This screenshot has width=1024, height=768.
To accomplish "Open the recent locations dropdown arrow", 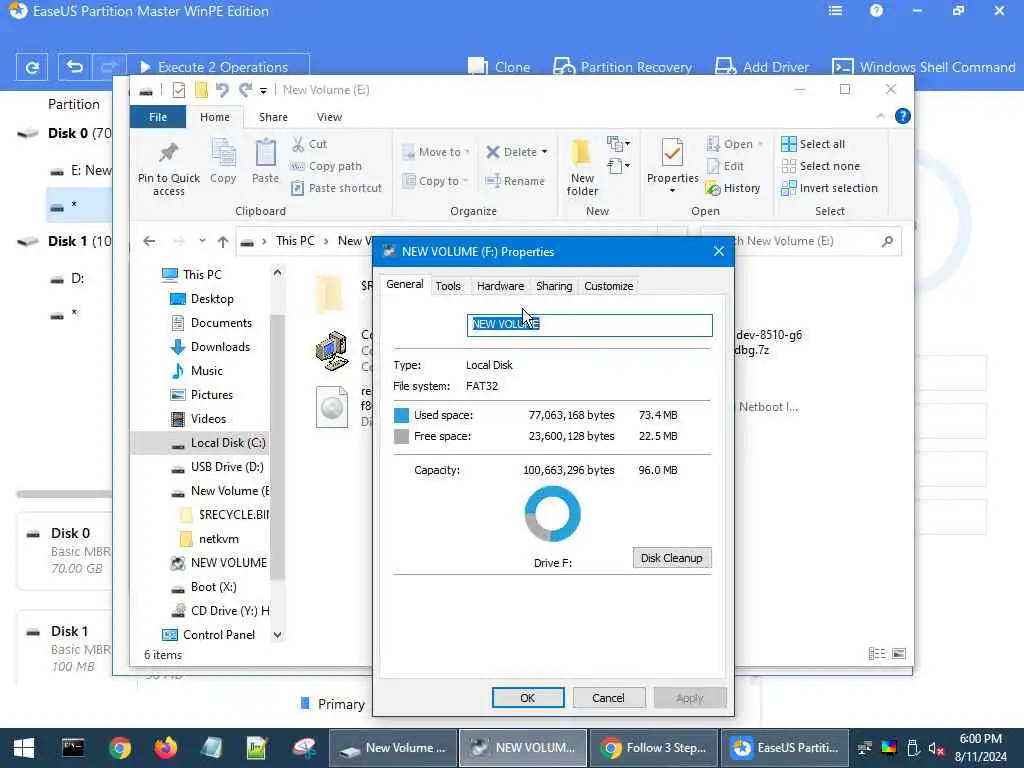I will click(x=202, y=241).
